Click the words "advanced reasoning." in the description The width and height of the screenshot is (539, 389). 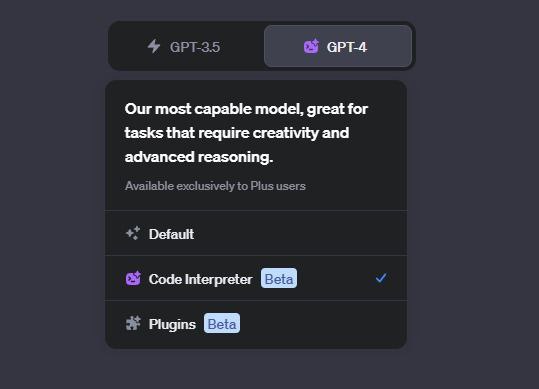(x=199, y=157)
